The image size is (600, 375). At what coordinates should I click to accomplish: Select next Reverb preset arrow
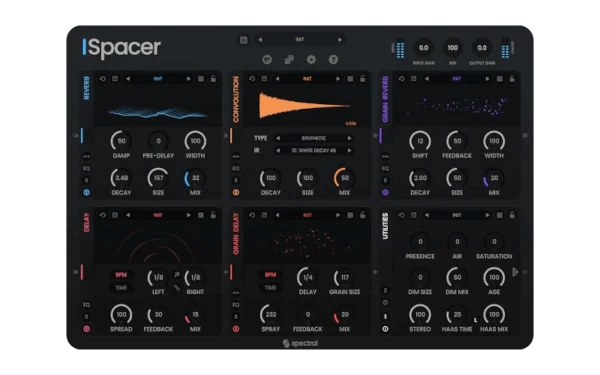pyautogui.click(x=188, y=79)
